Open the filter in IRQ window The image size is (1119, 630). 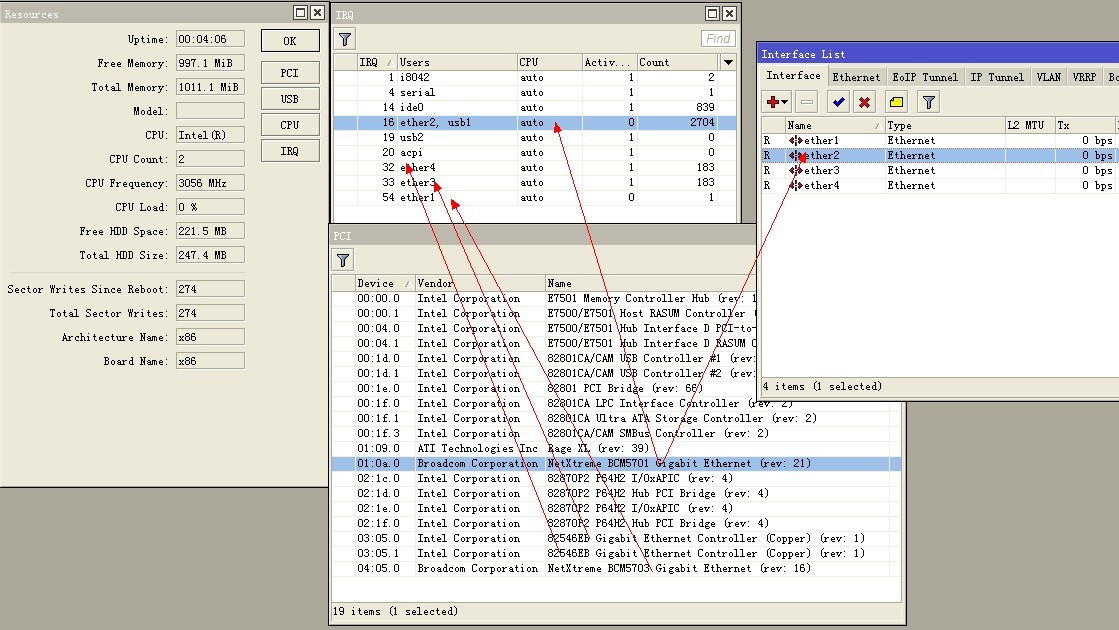(345, 39)
